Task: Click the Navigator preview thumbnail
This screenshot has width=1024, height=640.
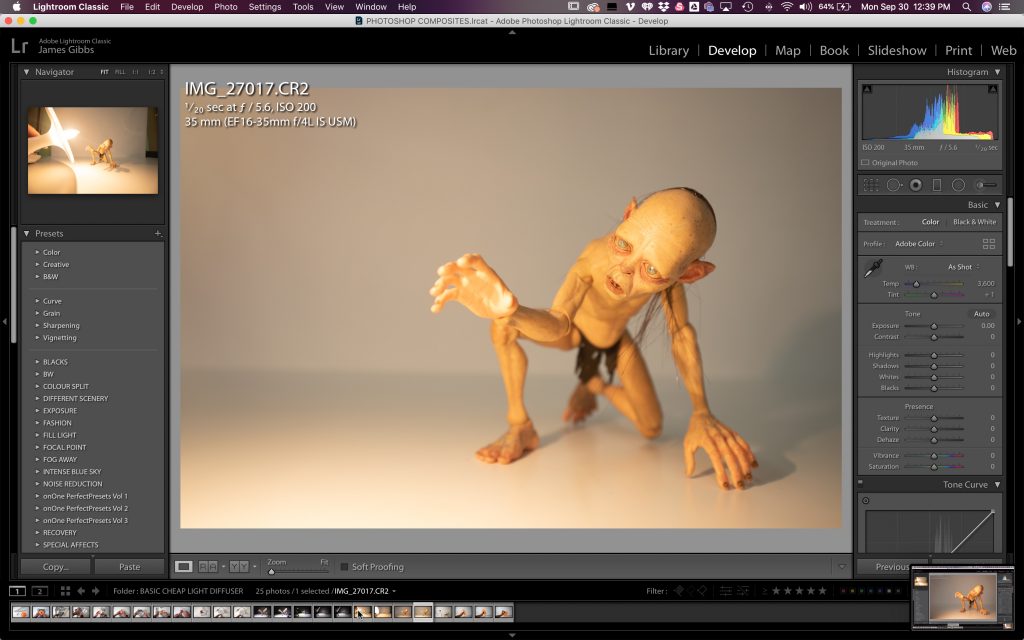Action: click(93, 151)
